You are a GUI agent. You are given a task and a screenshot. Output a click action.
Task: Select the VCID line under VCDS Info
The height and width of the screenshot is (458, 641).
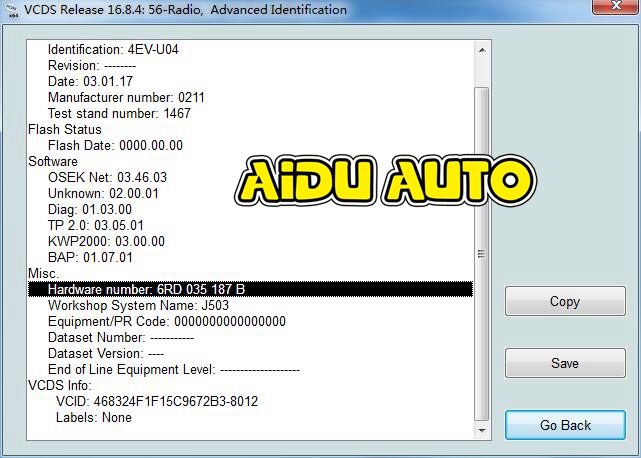click(156, 401)
